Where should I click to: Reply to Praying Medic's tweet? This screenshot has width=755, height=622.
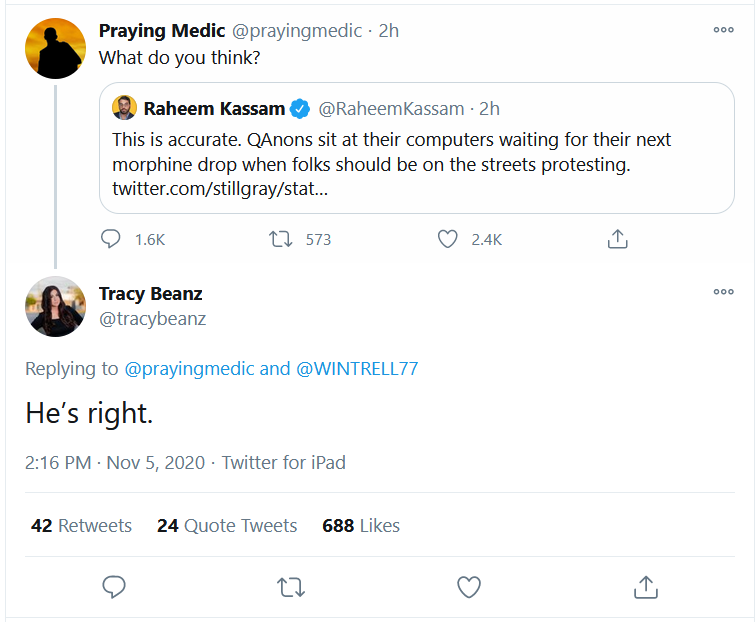[x=112, y=239]
